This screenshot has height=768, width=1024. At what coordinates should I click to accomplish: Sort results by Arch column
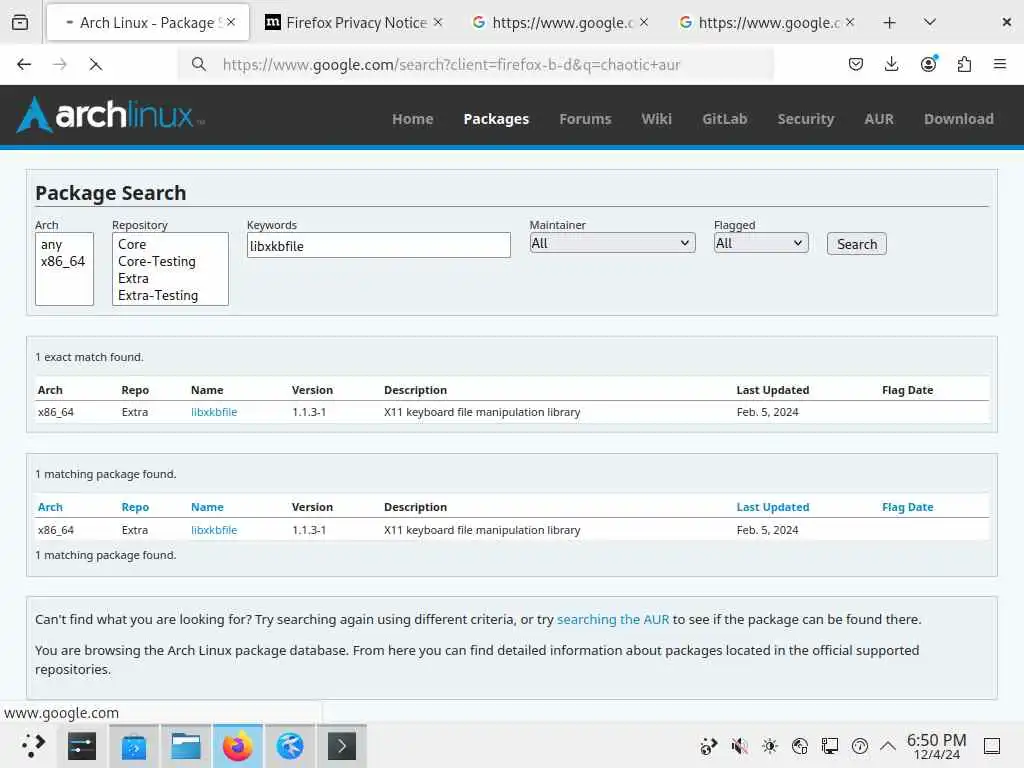(50, 507)
